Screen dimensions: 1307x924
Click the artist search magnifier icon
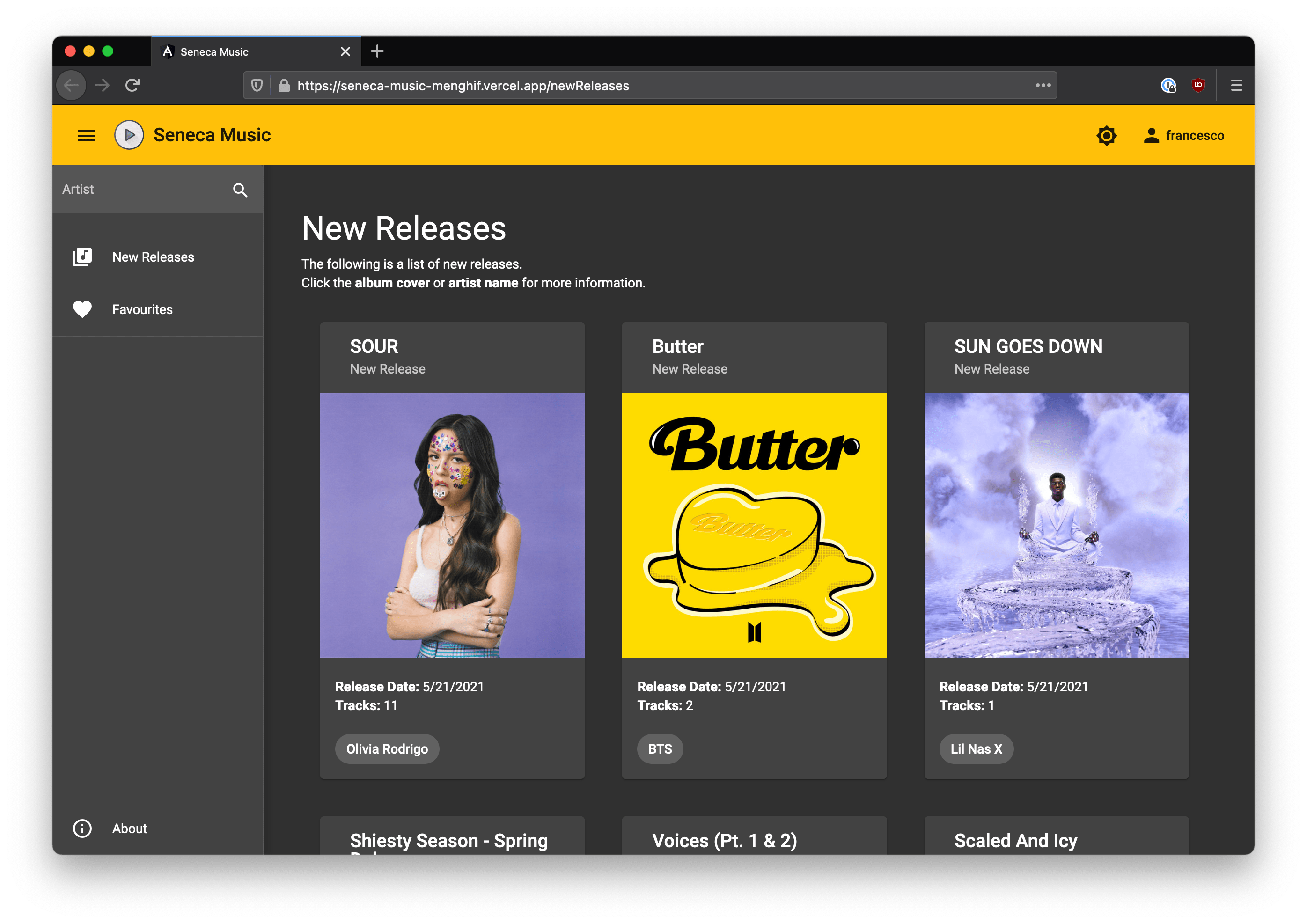pyautogui.click(x=240, y=190)
